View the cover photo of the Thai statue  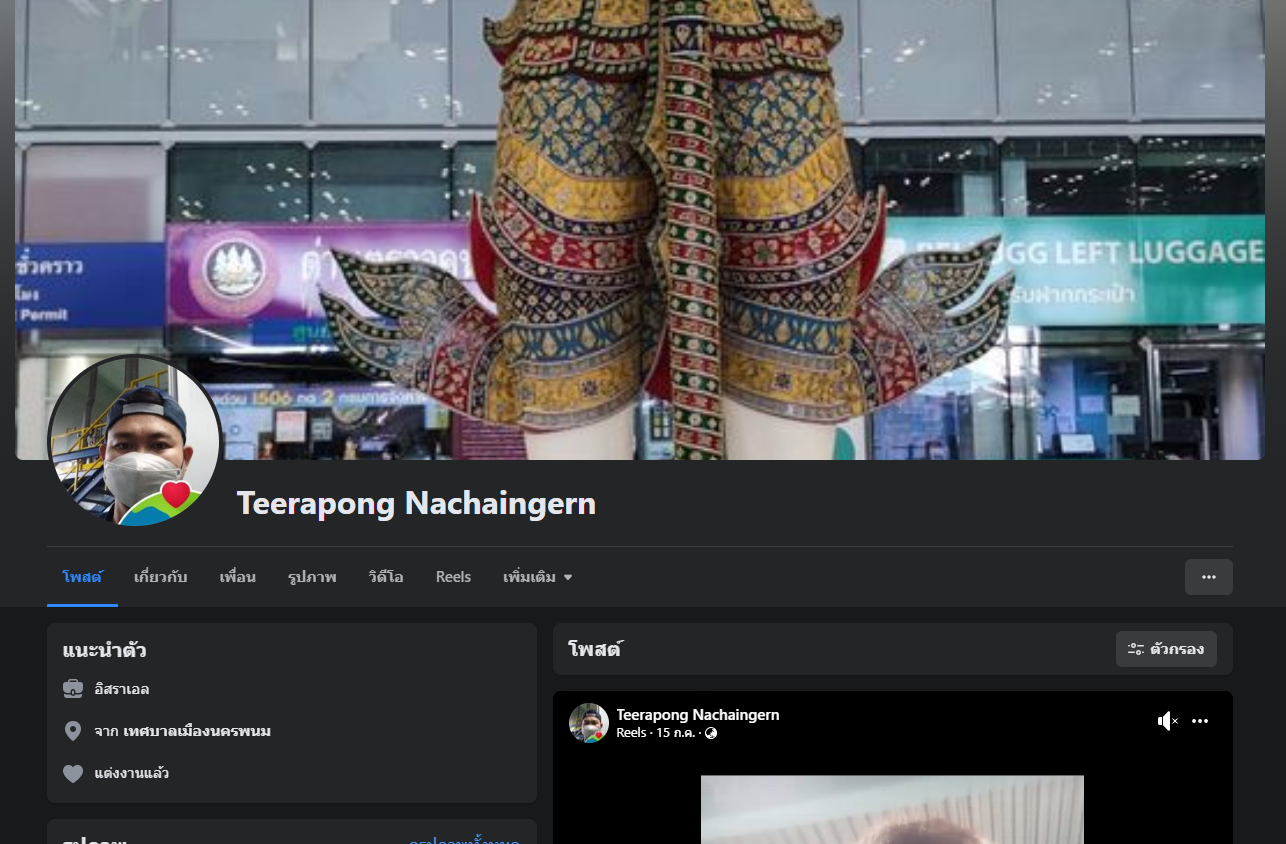tap(640, 230)
